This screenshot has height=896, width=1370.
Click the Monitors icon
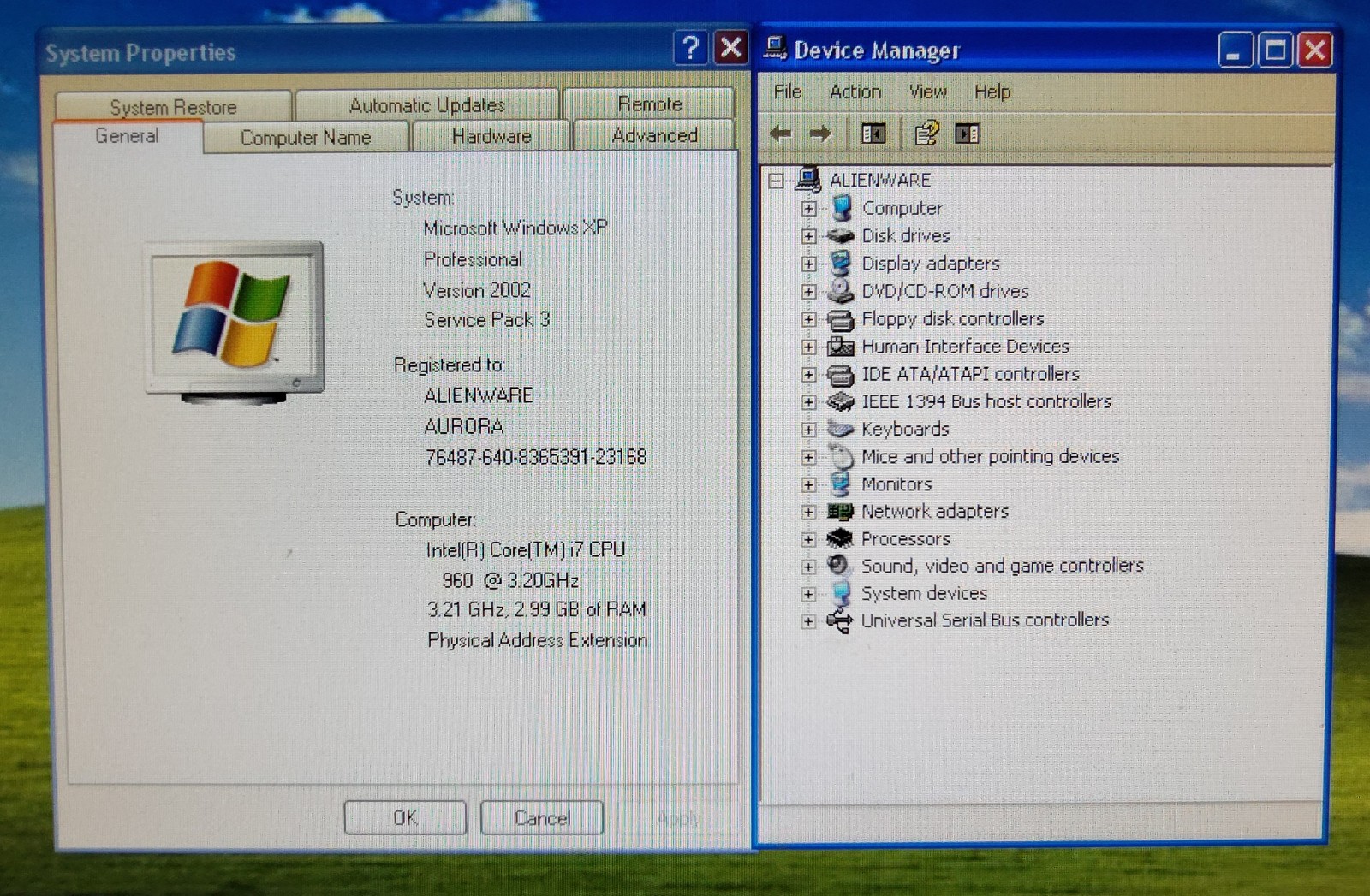[841, 484]
